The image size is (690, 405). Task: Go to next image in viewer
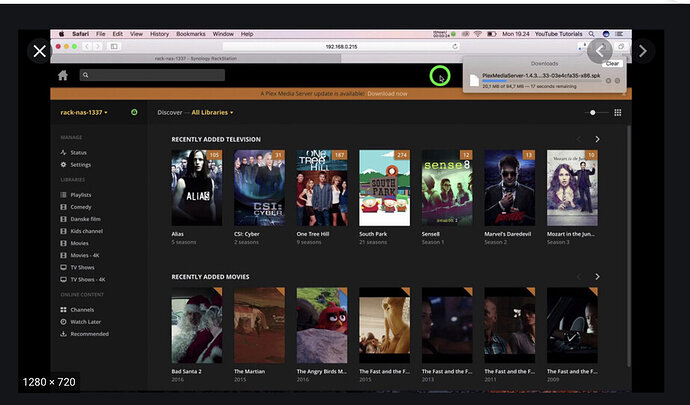click(642, 51)
